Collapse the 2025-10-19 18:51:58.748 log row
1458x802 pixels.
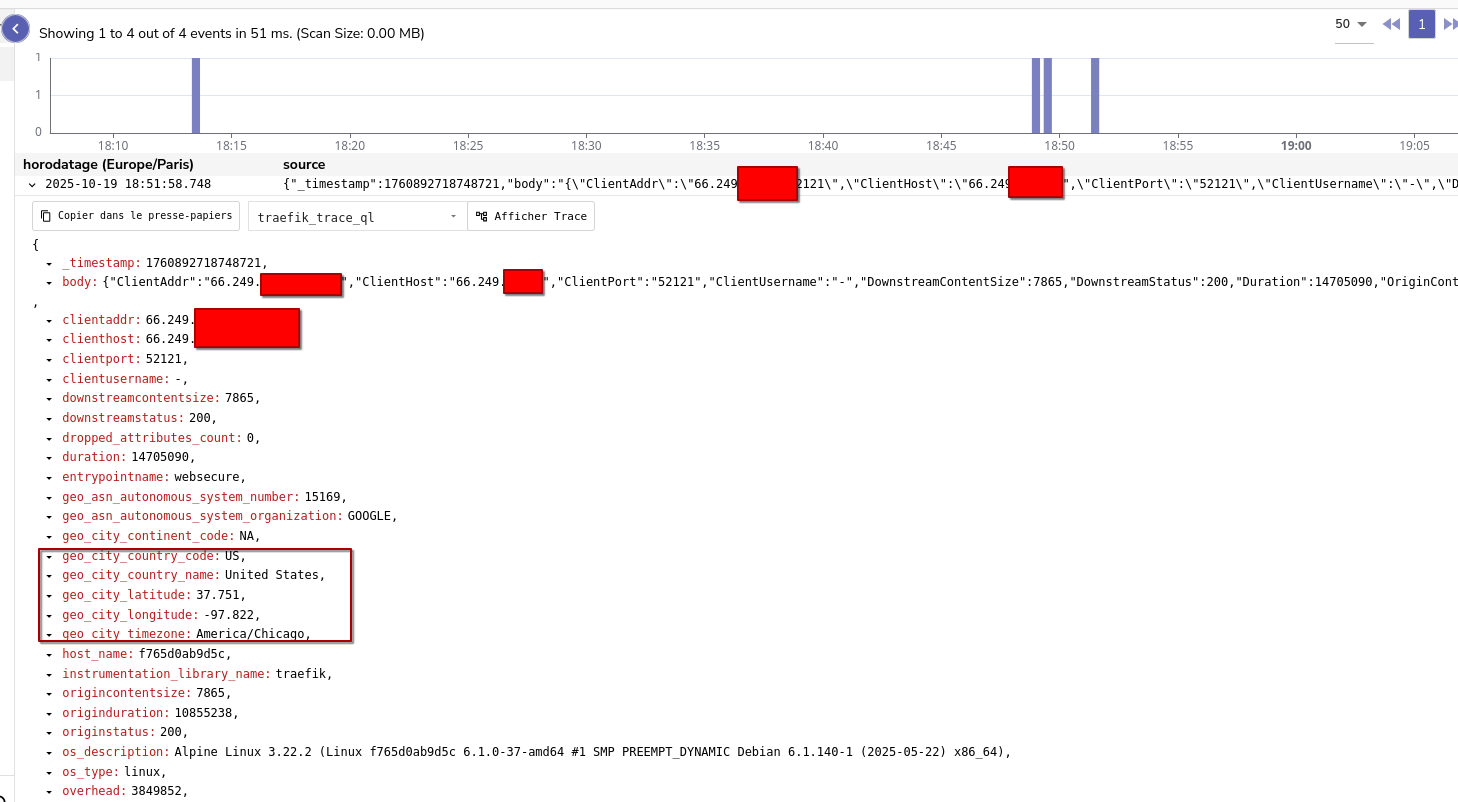click(32, 185)
